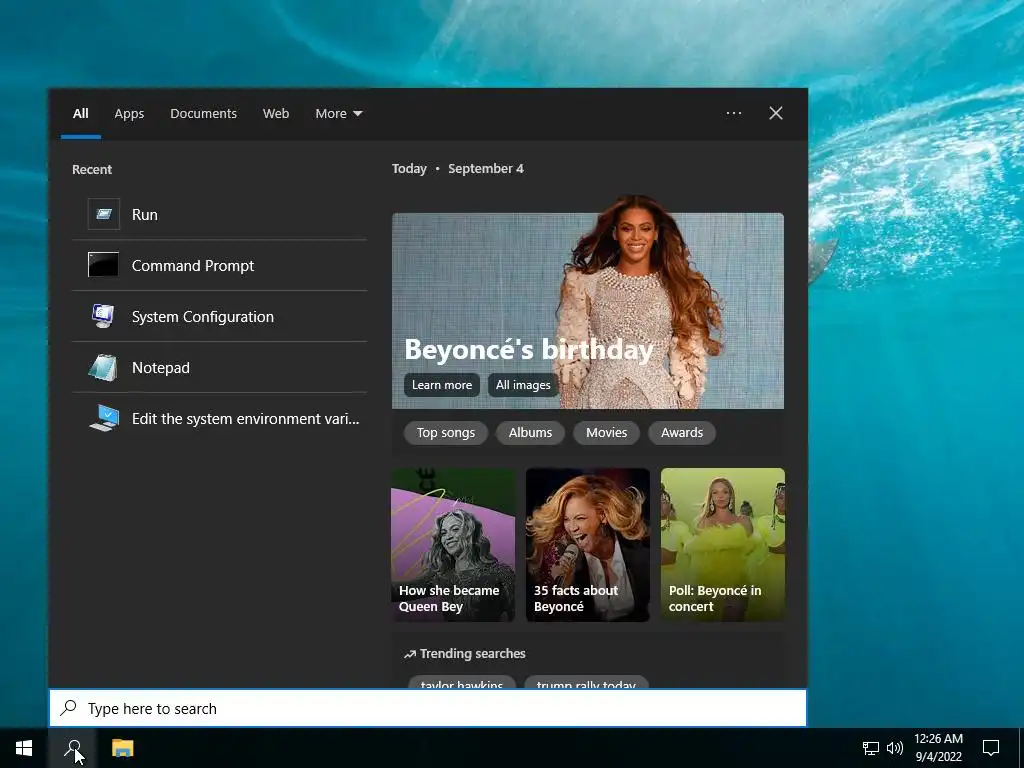Click the System Configuration text label
This screenshot has height=768, width=1024.
pyautogui.click(x=202, y=316)
